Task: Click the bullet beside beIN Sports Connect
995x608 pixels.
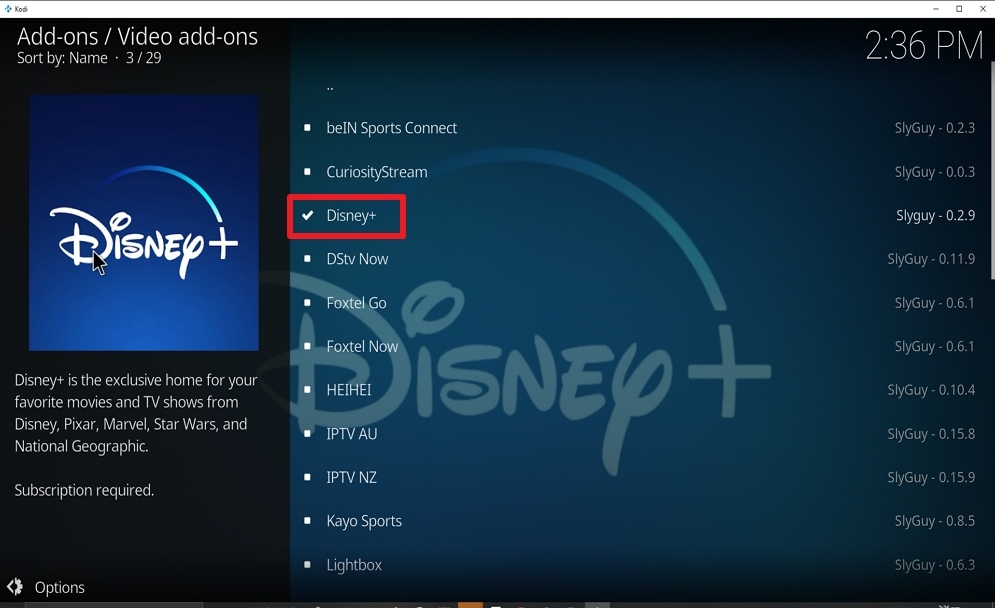Action: click(x=308, y=128)
